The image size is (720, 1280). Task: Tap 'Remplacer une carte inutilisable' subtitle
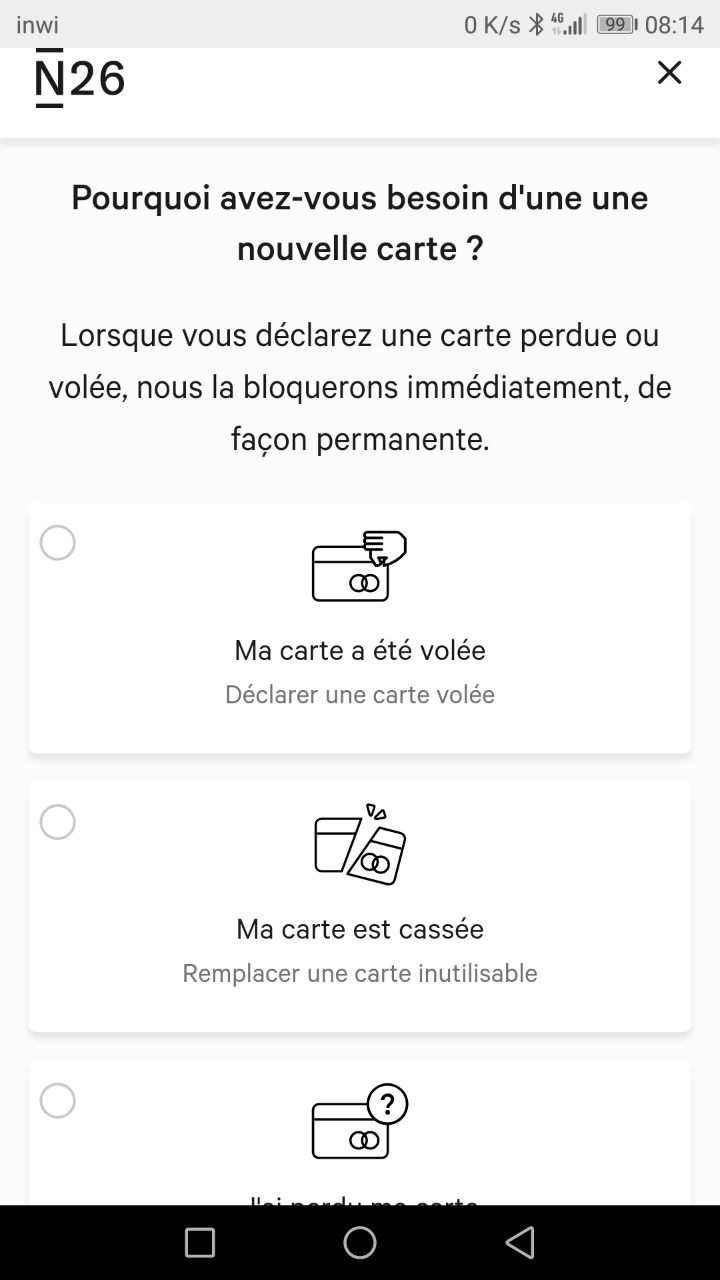(360, 973)
